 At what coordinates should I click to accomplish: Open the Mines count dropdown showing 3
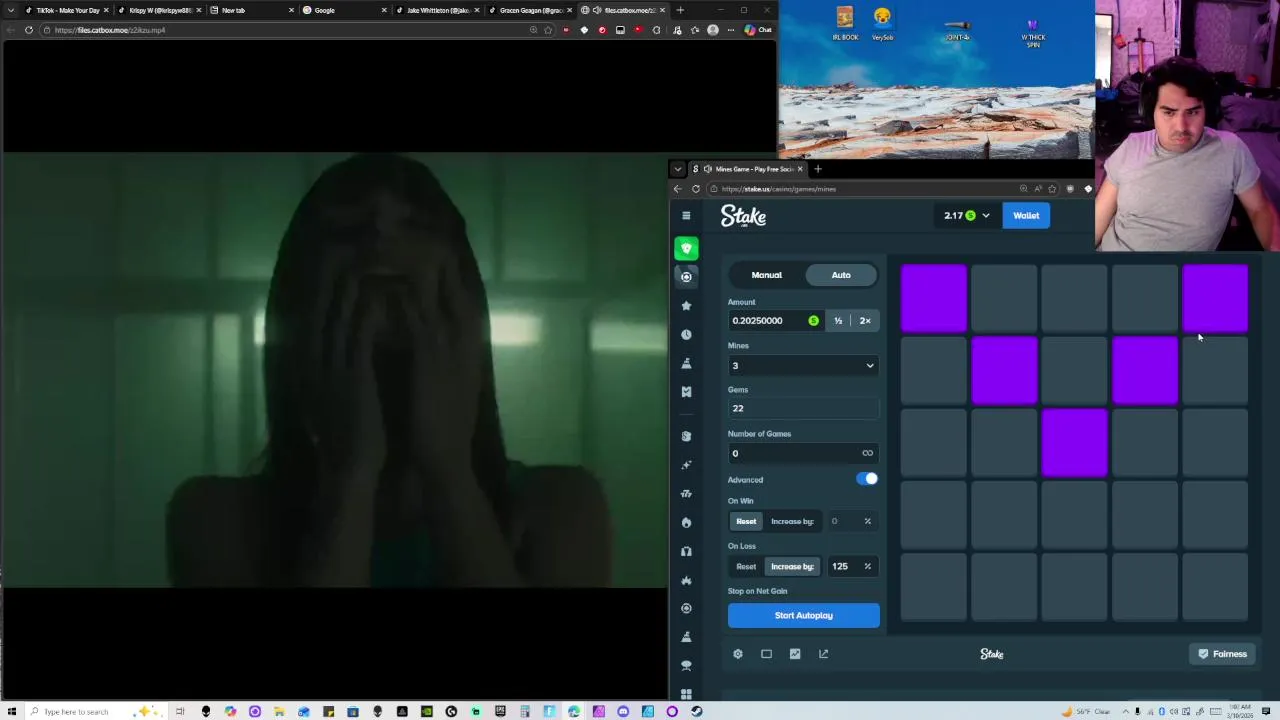(804, 366)
